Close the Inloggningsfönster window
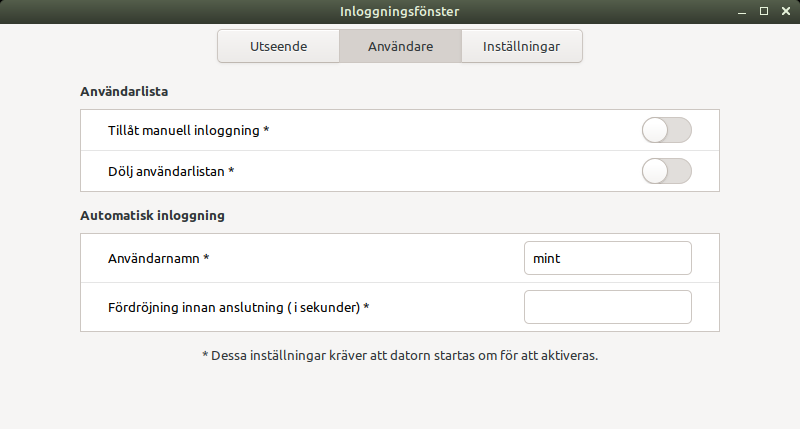800x429 pixels. (784, 11)
